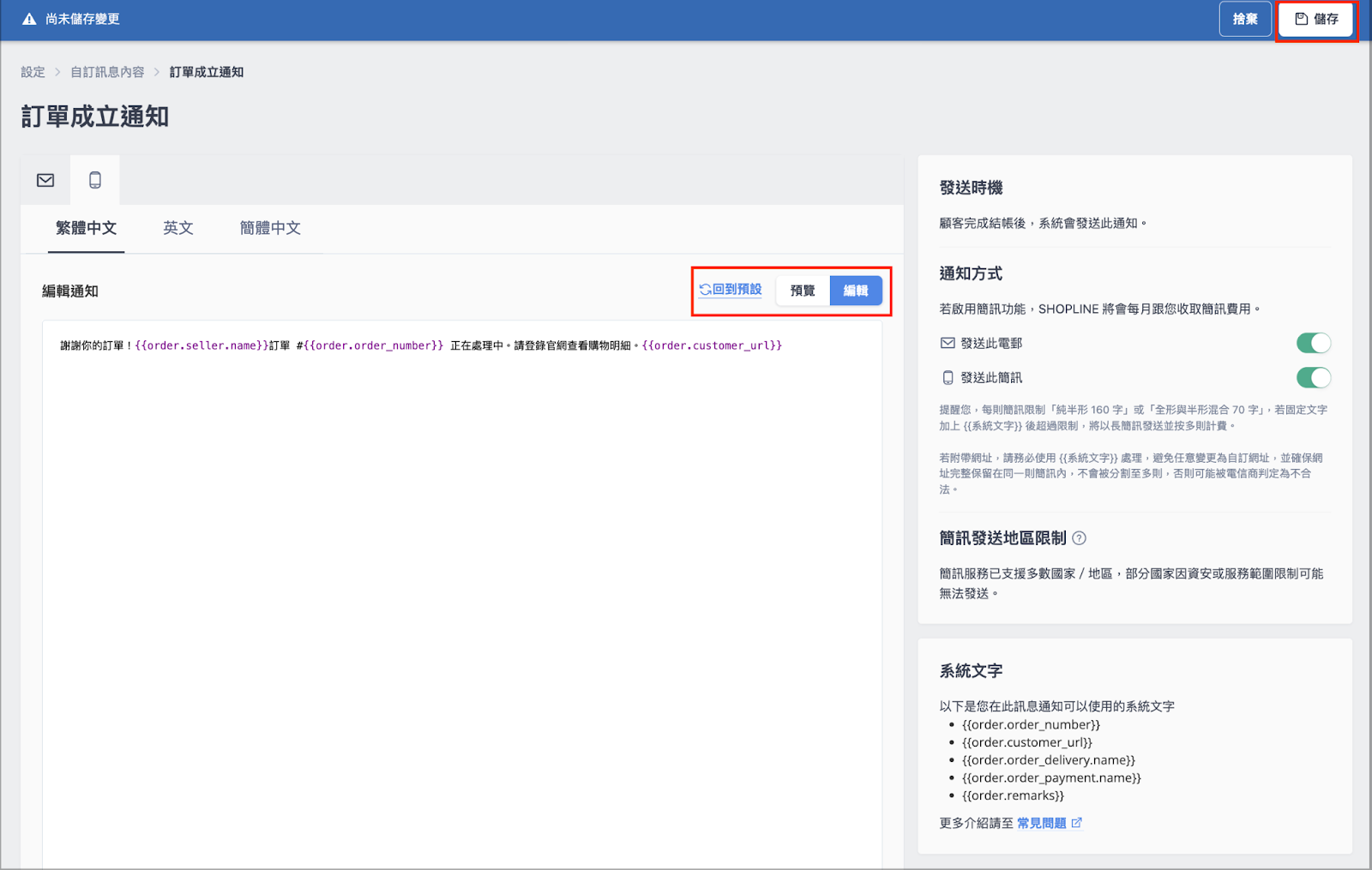Select the 簡體中文 language tab
Screen dimensions: 1372x870
tap(270, 228)
